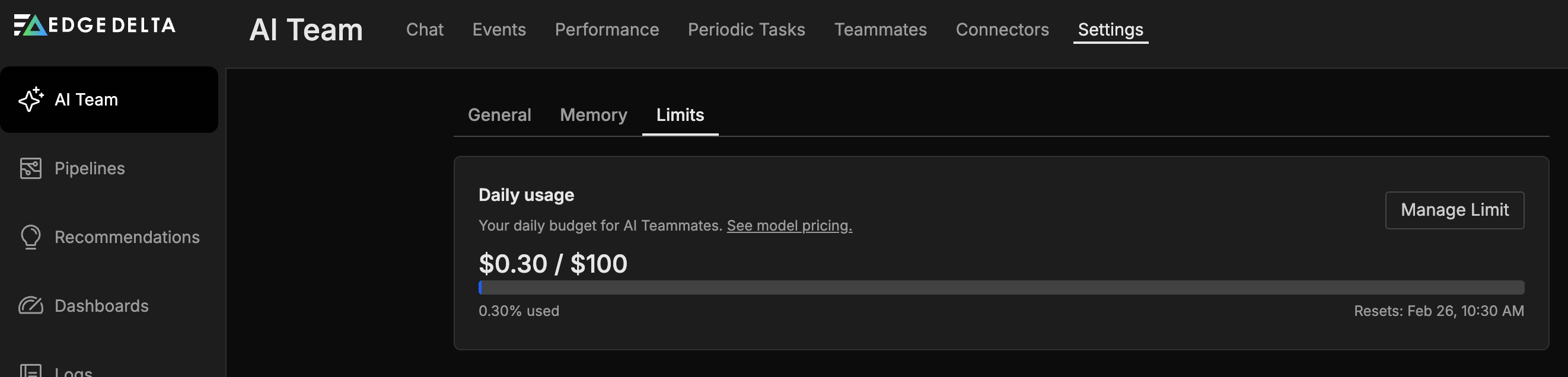Viewport: 1568px width, 377px height.
Task: Click the Dashboards gauge icon
Action: pos(30,305)
